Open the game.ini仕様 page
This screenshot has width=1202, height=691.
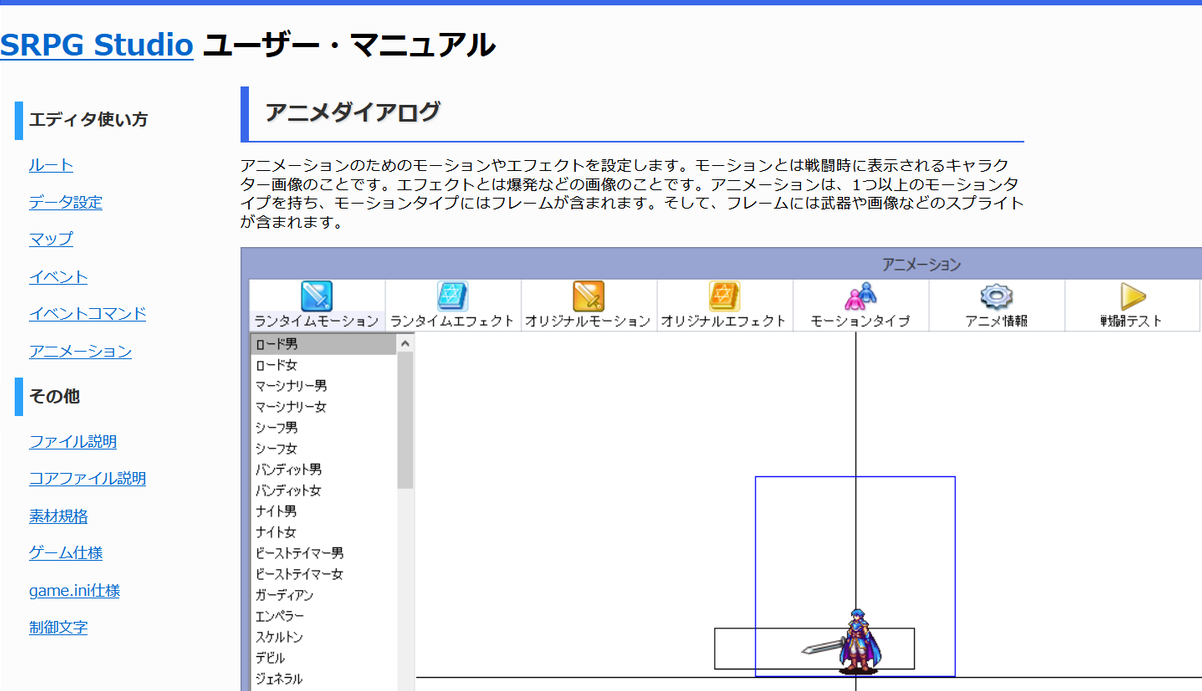[76, 589]
